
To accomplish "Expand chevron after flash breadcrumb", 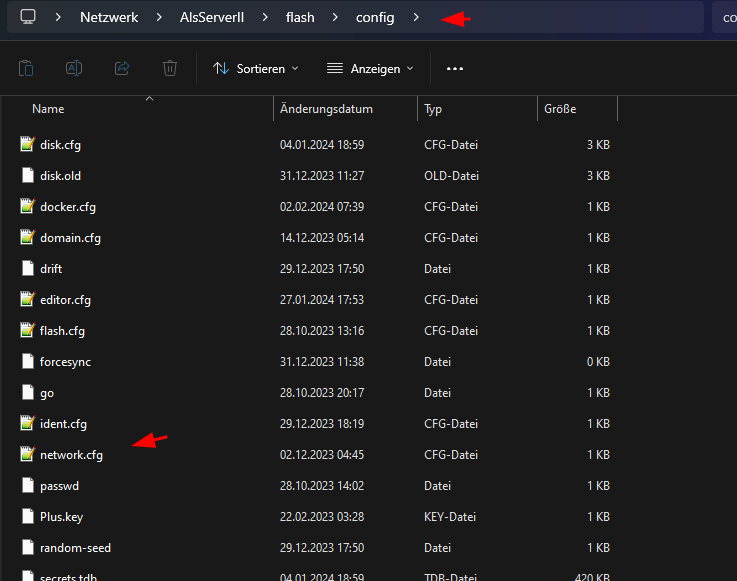I will point(335,17).
